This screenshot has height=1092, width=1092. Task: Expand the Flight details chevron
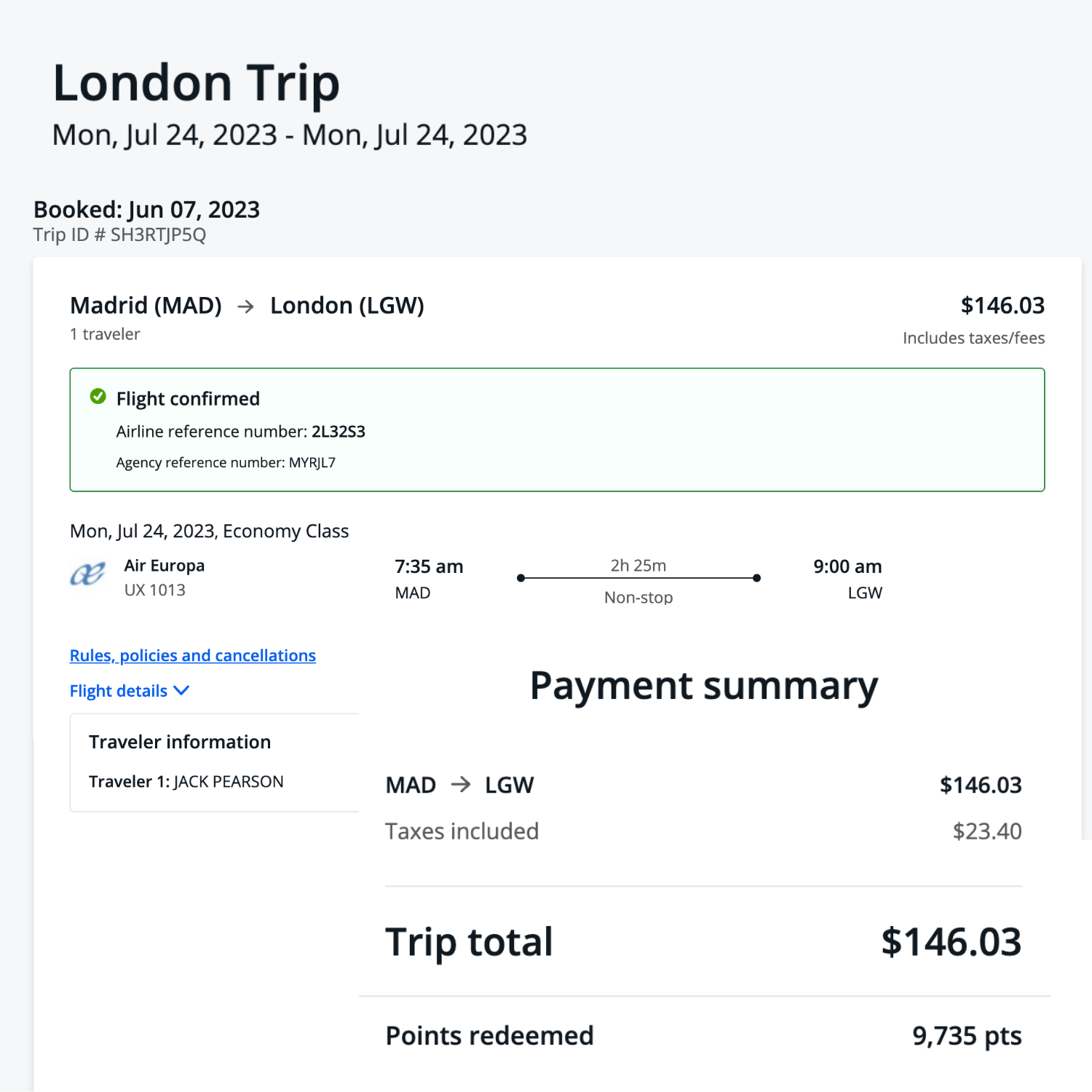coord(182,690)
